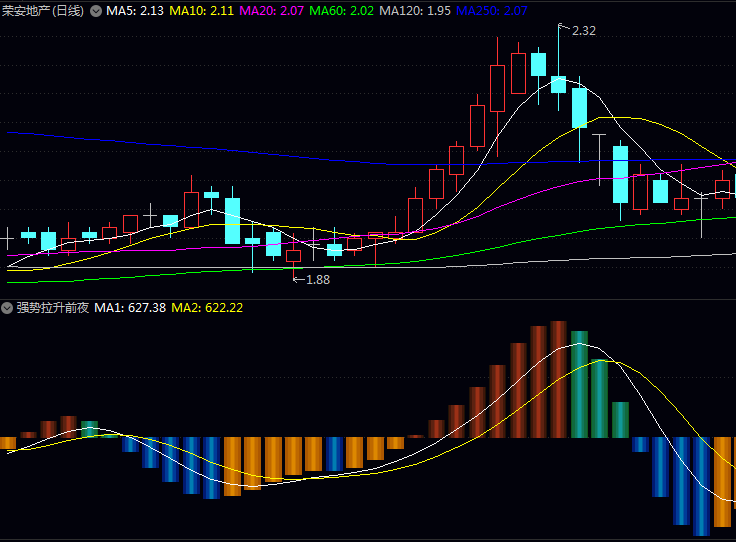Viewport: 736px width, 542px height.
Task: Click the 强势拉升前夜 indicator name
Action: click(x=51, y=308)
